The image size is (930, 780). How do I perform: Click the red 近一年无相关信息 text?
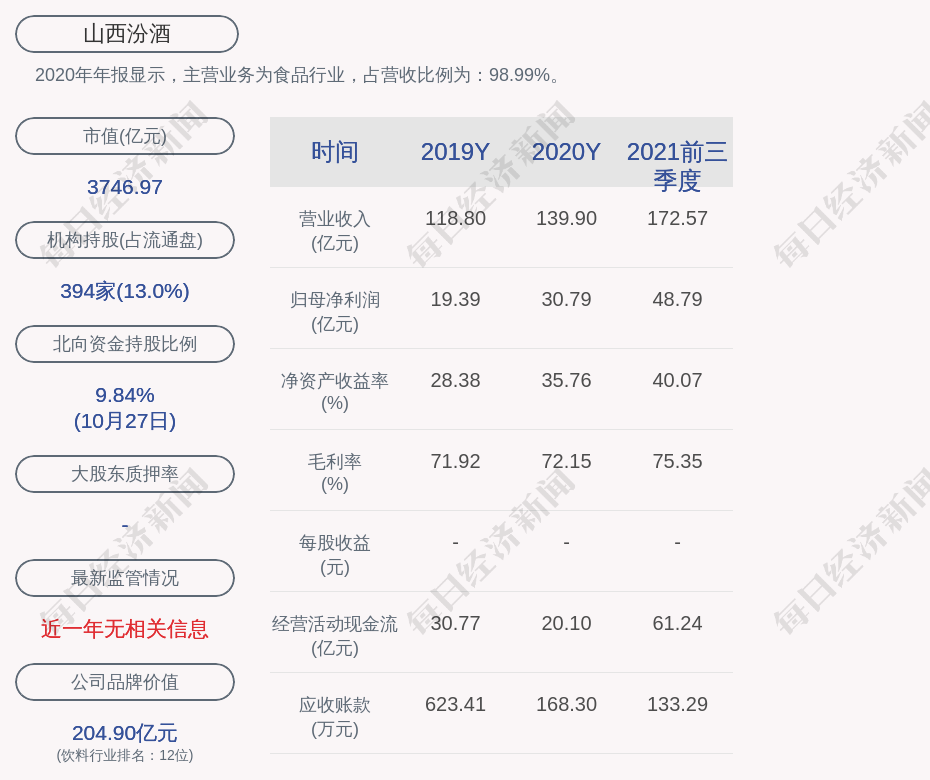(125, 629)
